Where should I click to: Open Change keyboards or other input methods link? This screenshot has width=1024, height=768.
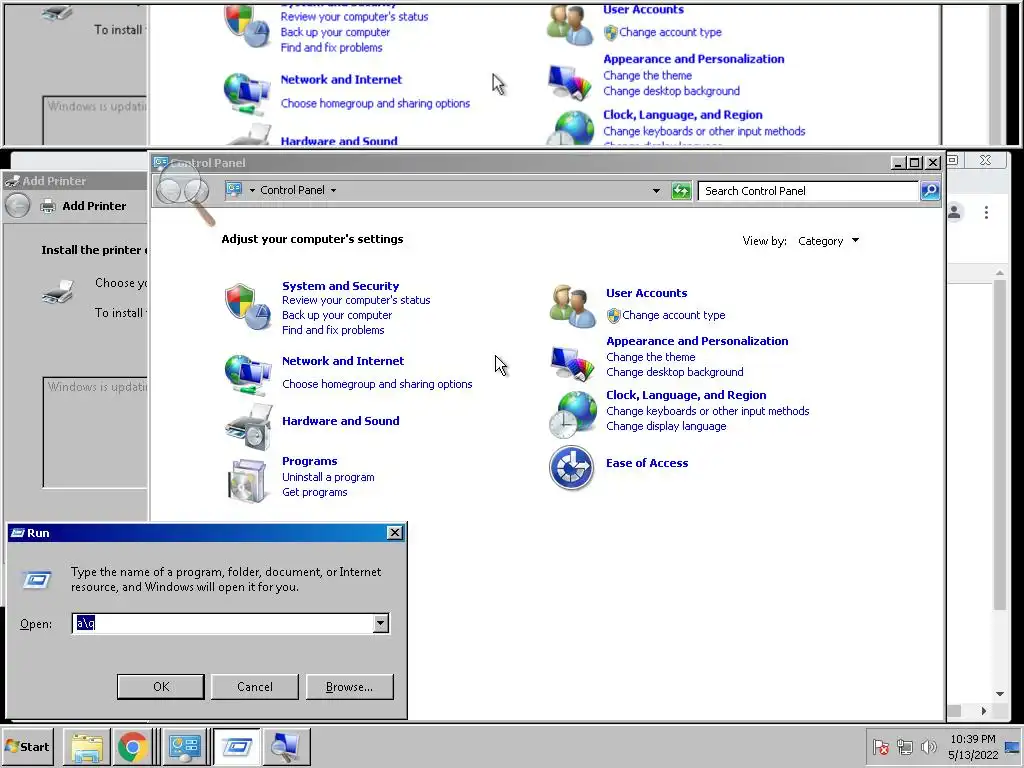click(x=707, y=411)
